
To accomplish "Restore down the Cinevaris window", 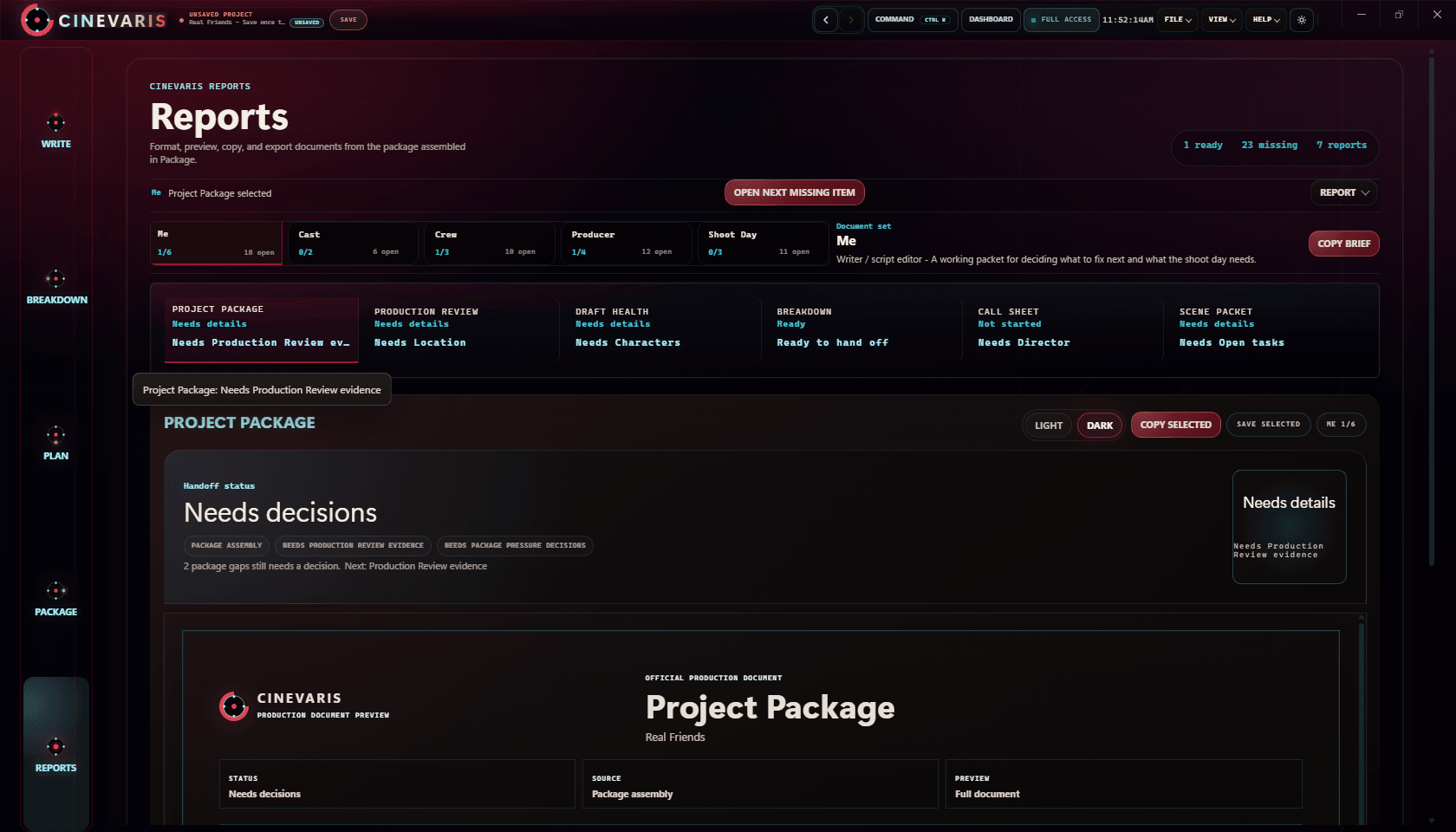I will pyautogui.click(x=1399, y=15).
